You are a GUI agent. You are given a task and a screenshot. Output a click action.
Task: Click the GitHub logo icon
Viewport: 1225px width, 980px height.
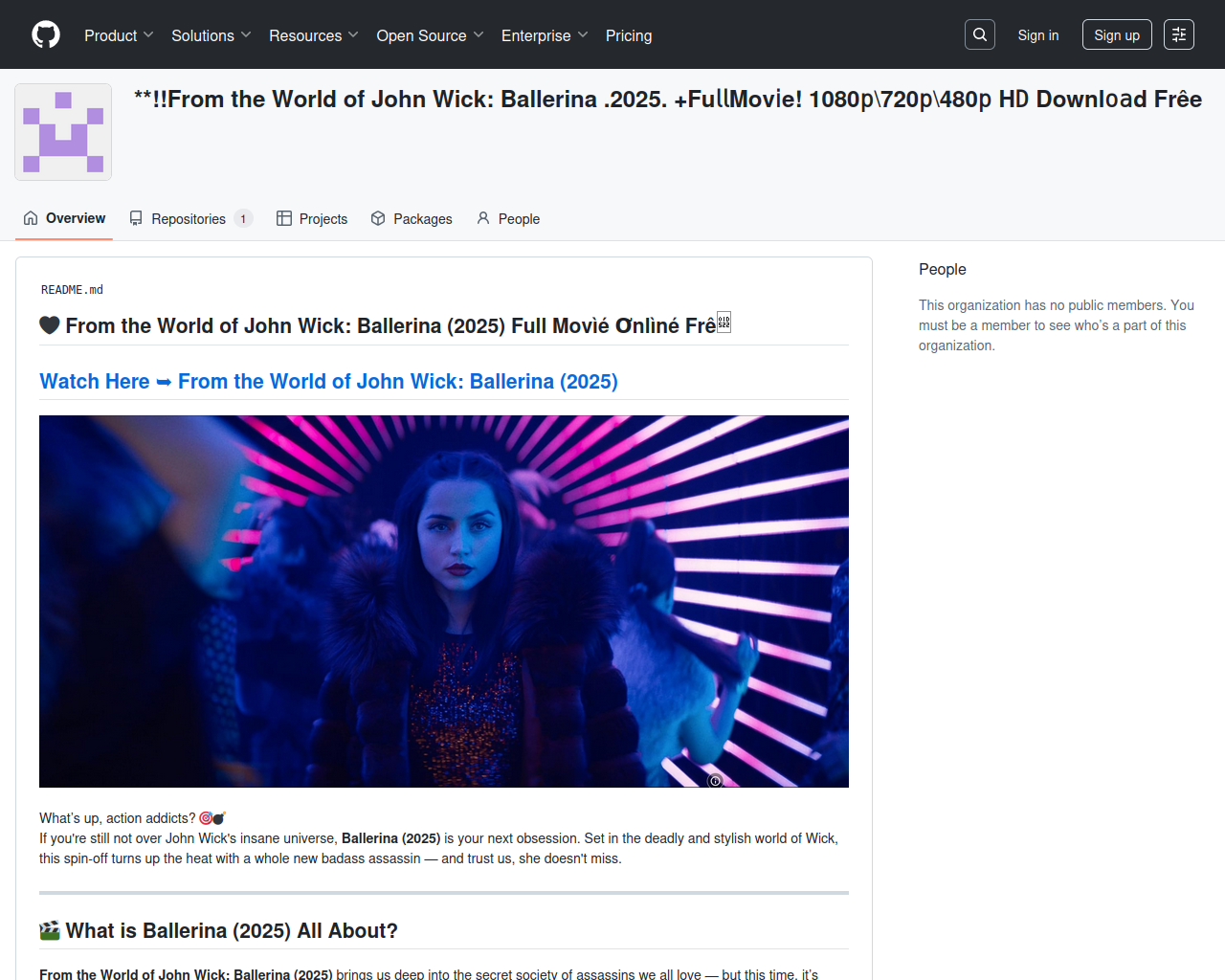click(46, 34)
